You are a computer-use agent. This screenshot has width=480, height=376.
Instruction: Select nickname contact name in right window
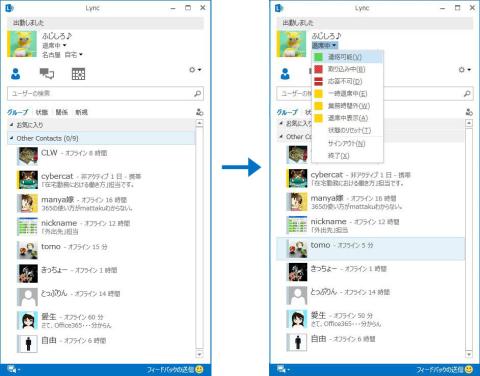point(328,221)
